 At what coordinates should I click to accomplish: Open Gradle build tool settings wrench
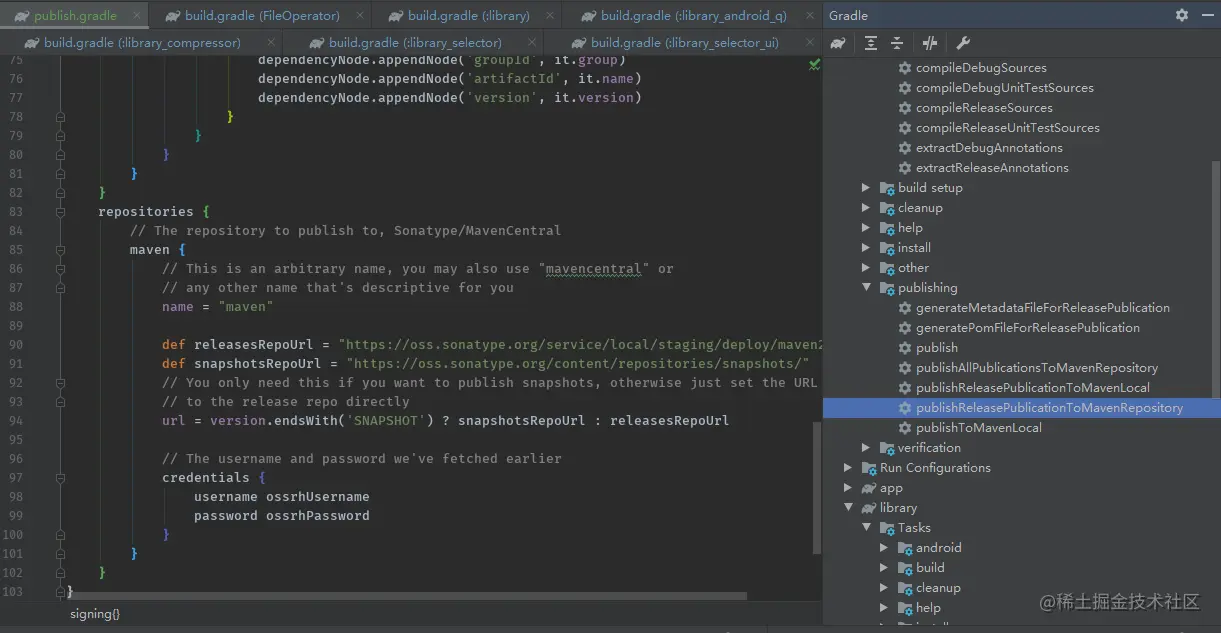click(x=963, y=43)
